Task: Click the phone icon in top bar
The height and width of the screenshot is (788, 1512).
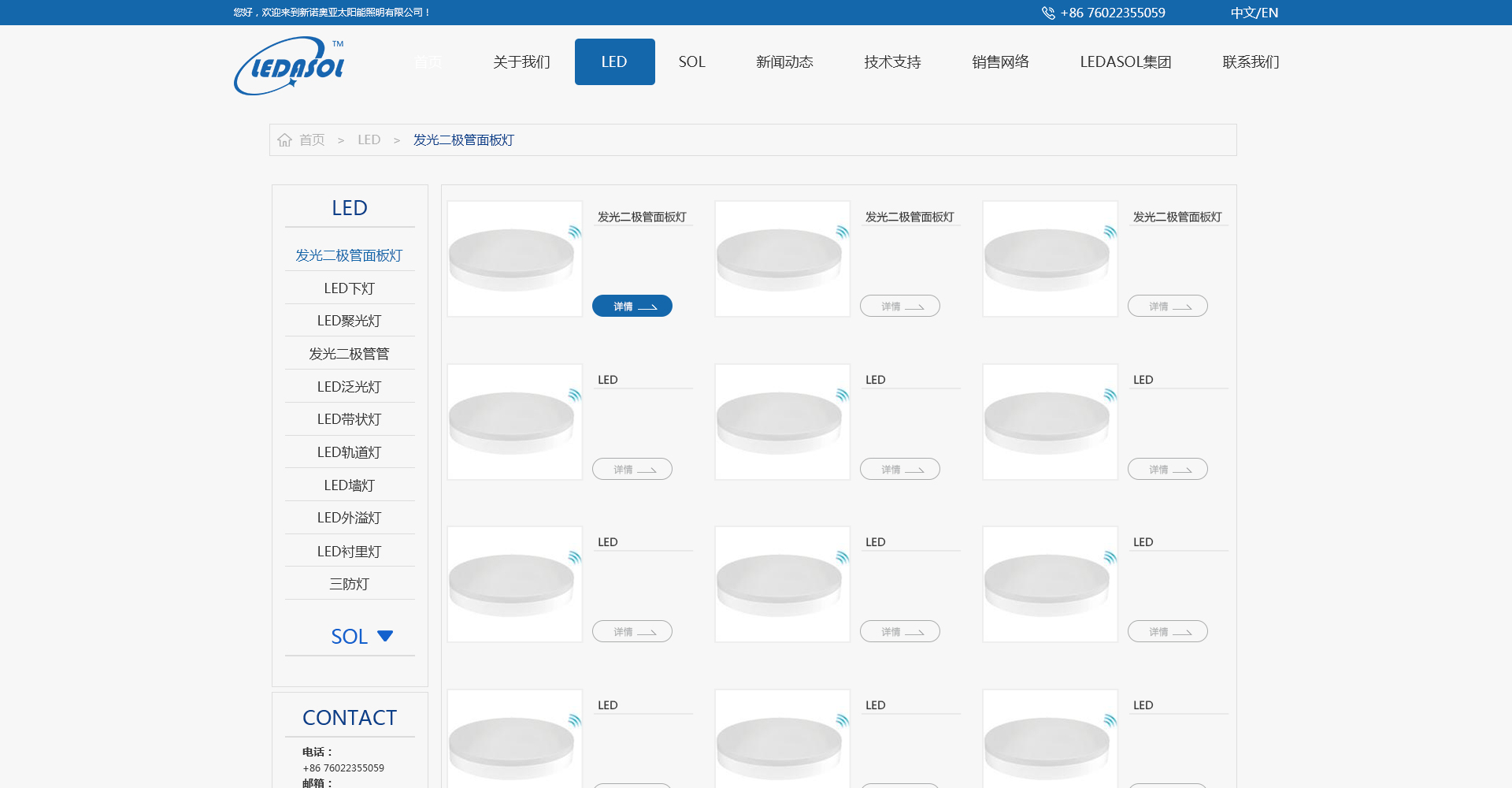Action: [1048, 13]
